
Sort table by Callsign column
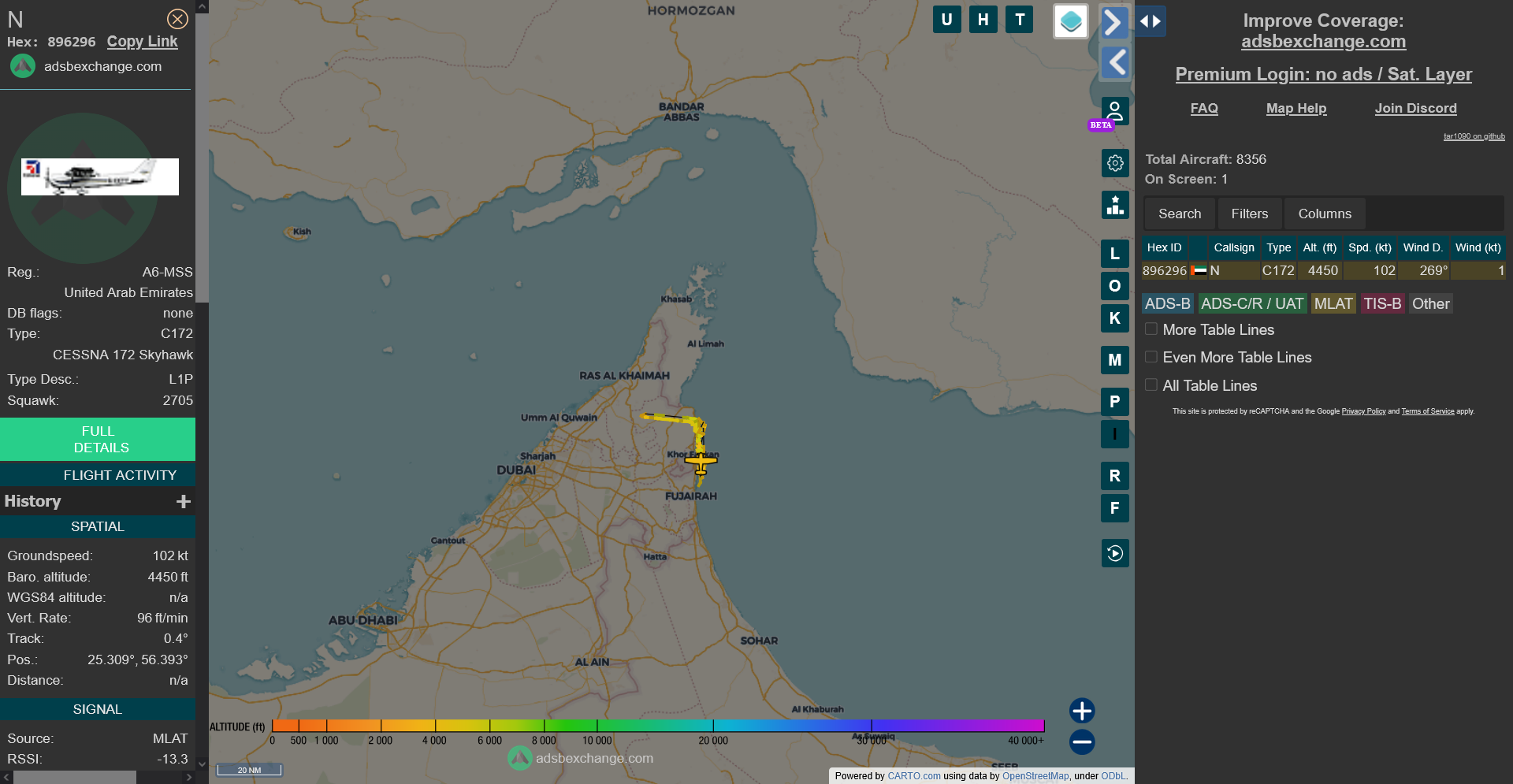pos(1234,247)
